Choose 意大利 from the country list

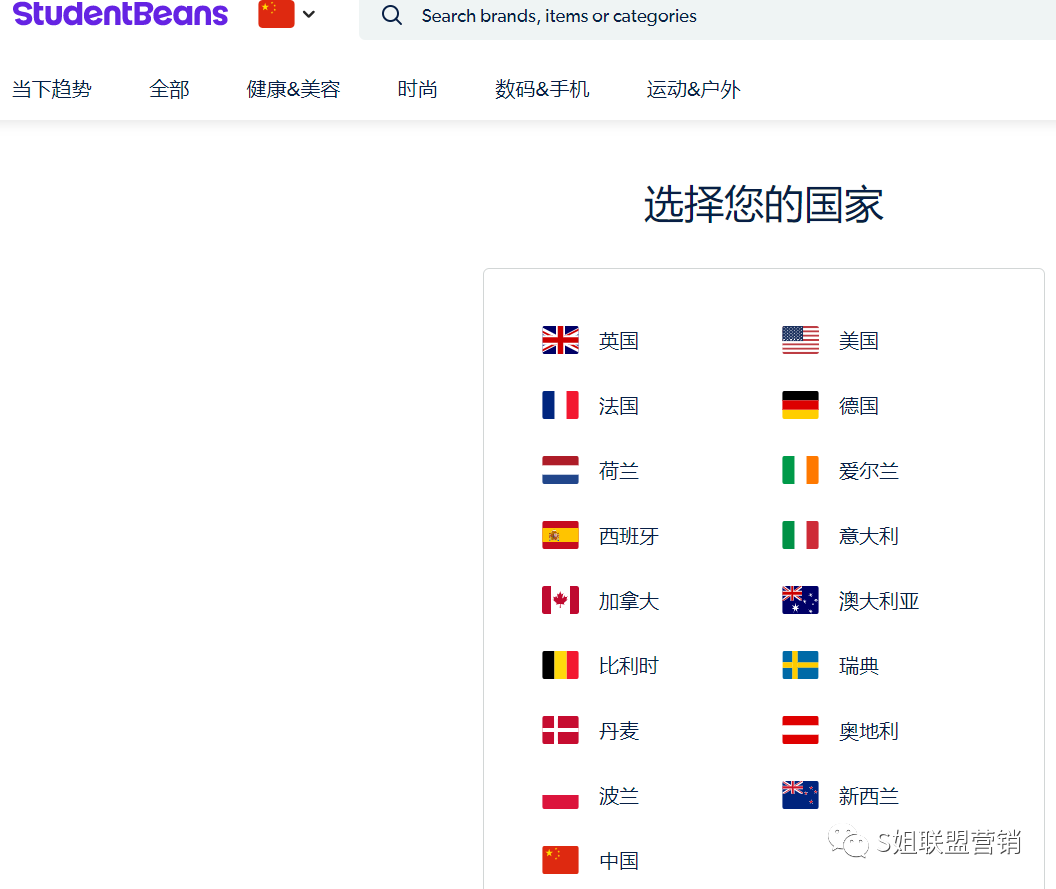pos(869,536)
